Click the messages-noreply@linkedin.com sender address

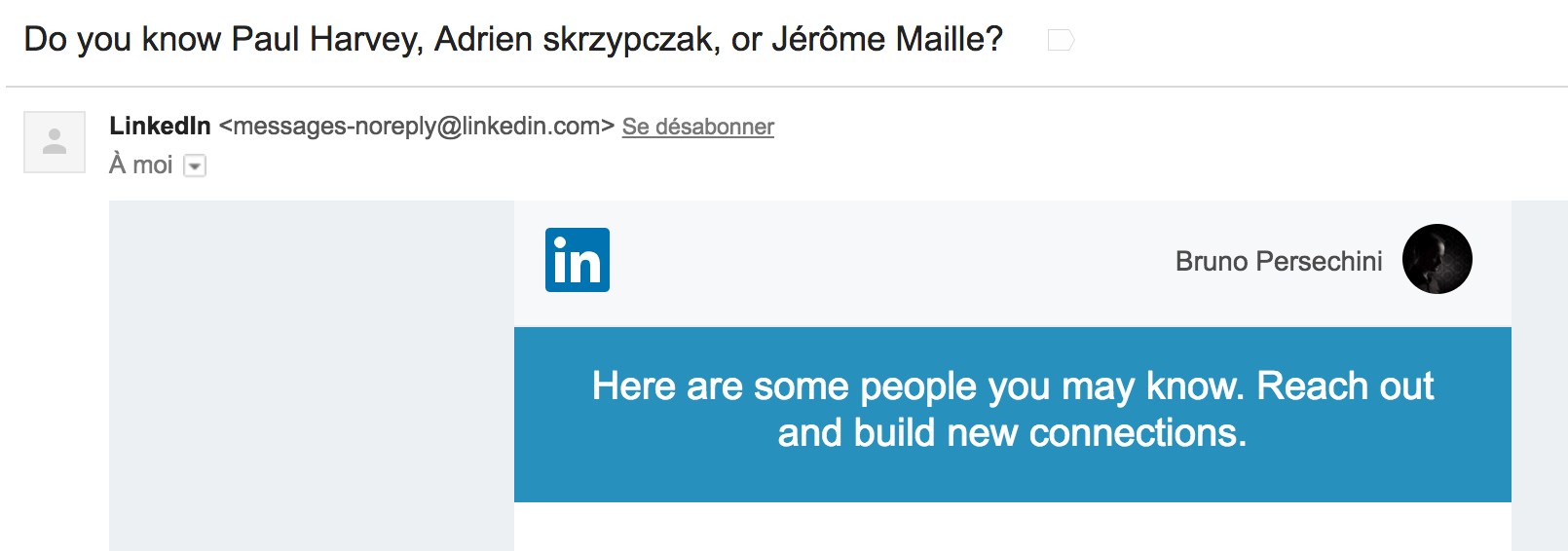click(417, 126)
